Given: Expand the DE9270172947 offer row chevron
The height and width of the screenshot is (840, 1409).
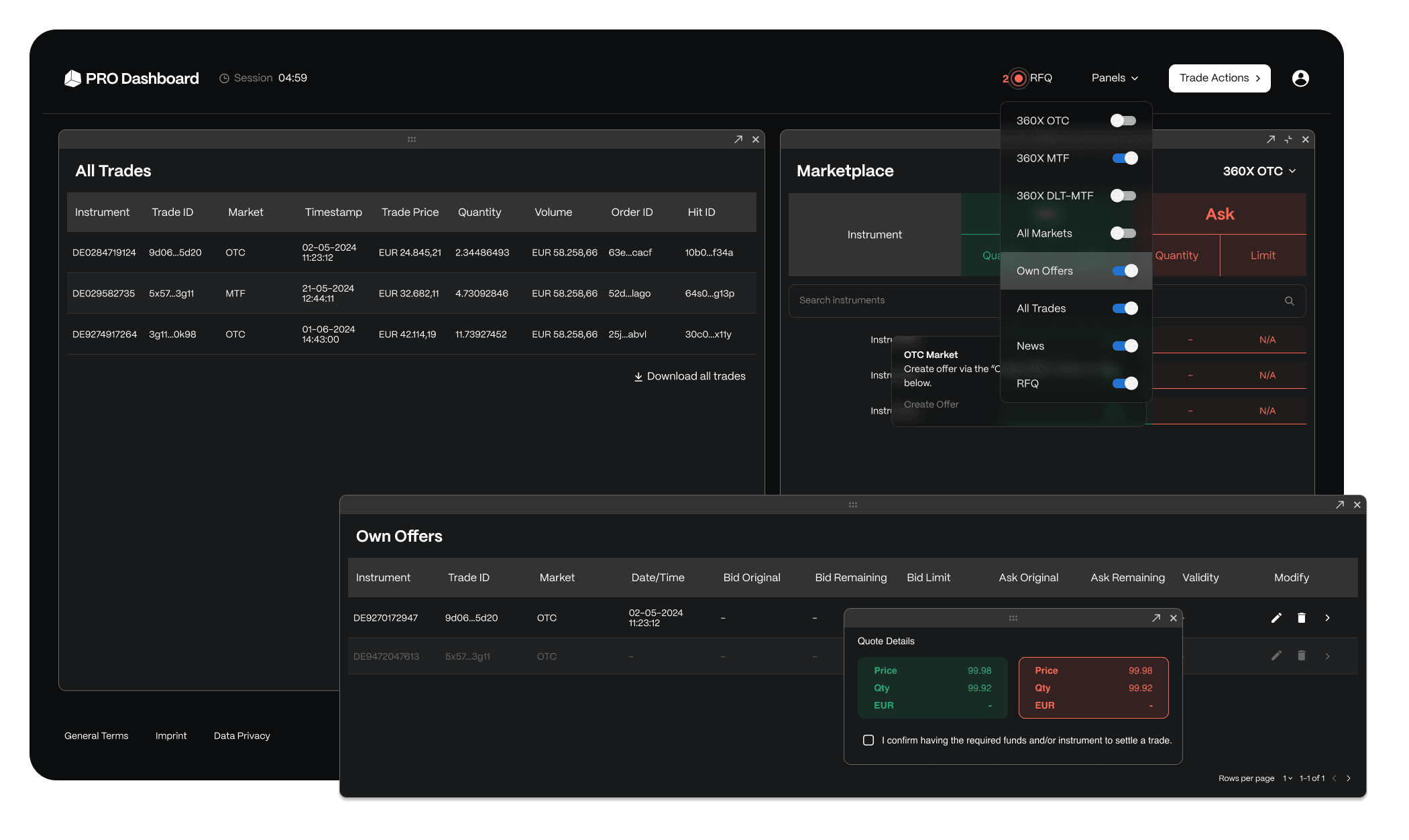Looking at the screenshot, I should point(1327,617).
